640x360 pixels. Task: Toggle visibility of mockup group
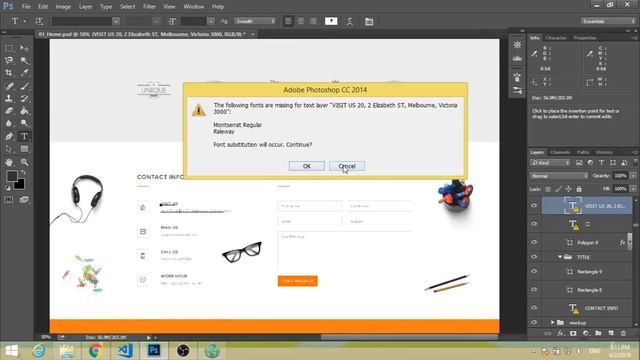click(534, 322)
